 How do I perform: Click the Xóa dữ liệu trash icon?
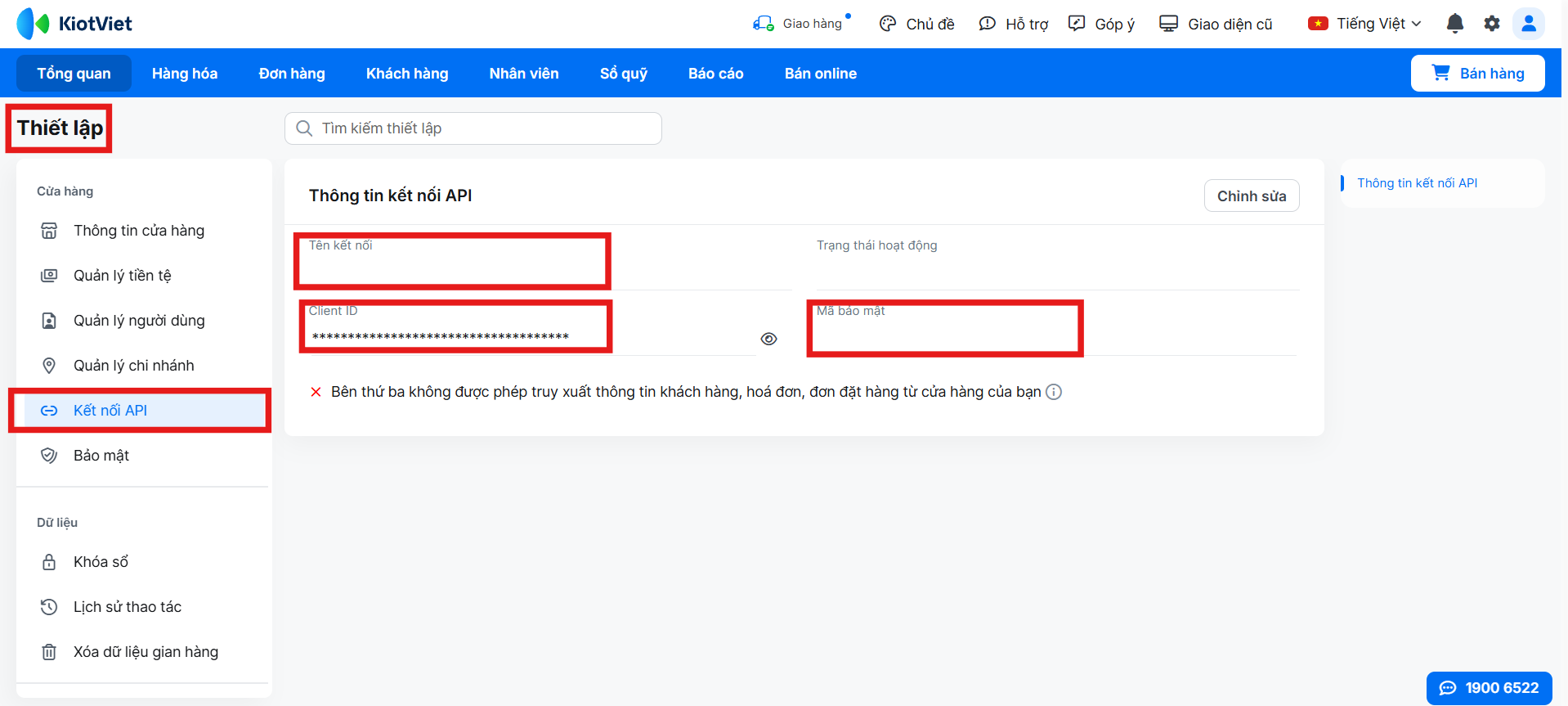[x=49, y=652]
